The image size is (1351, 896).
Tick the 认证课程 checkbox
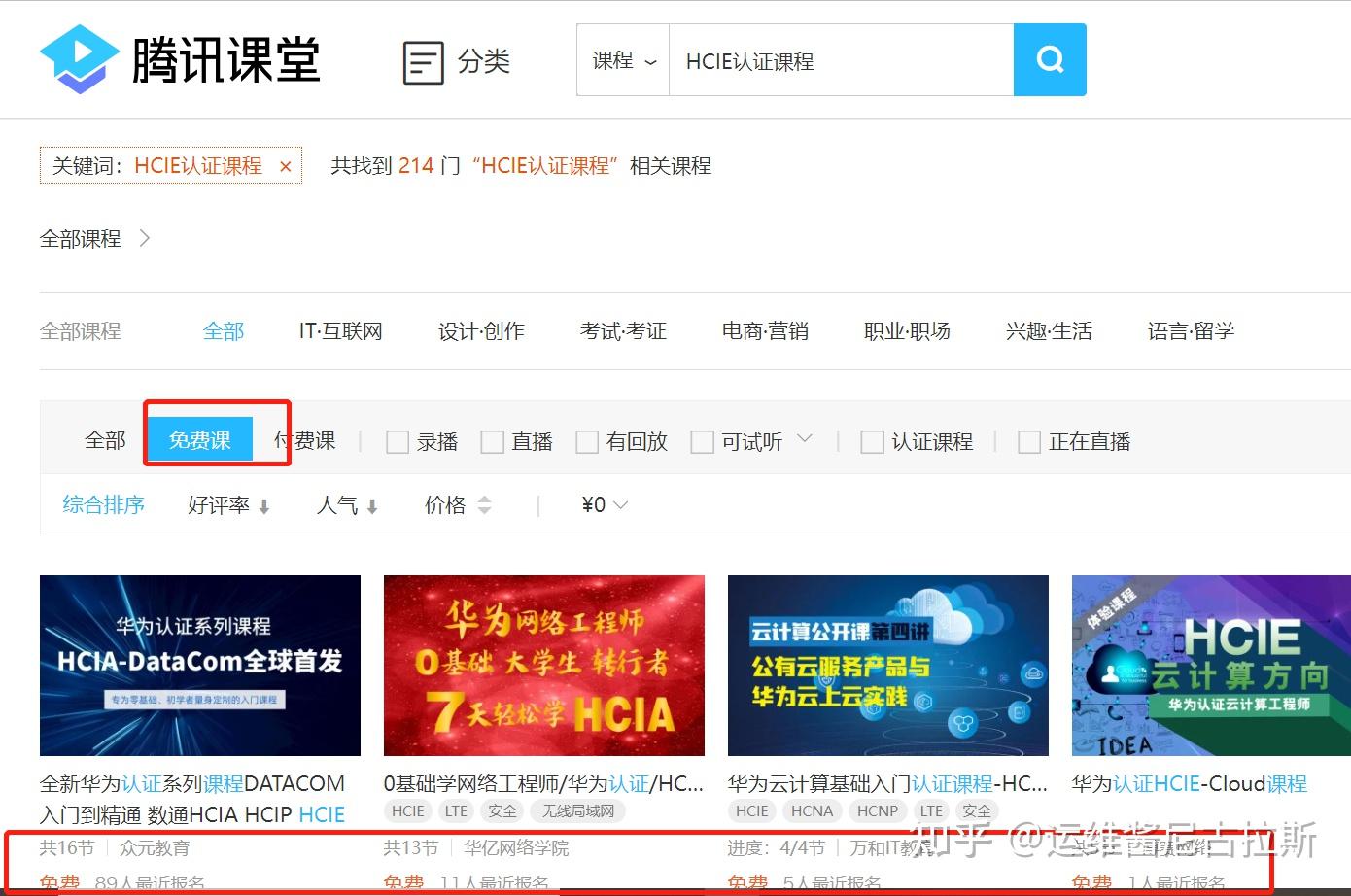[872, 442]
